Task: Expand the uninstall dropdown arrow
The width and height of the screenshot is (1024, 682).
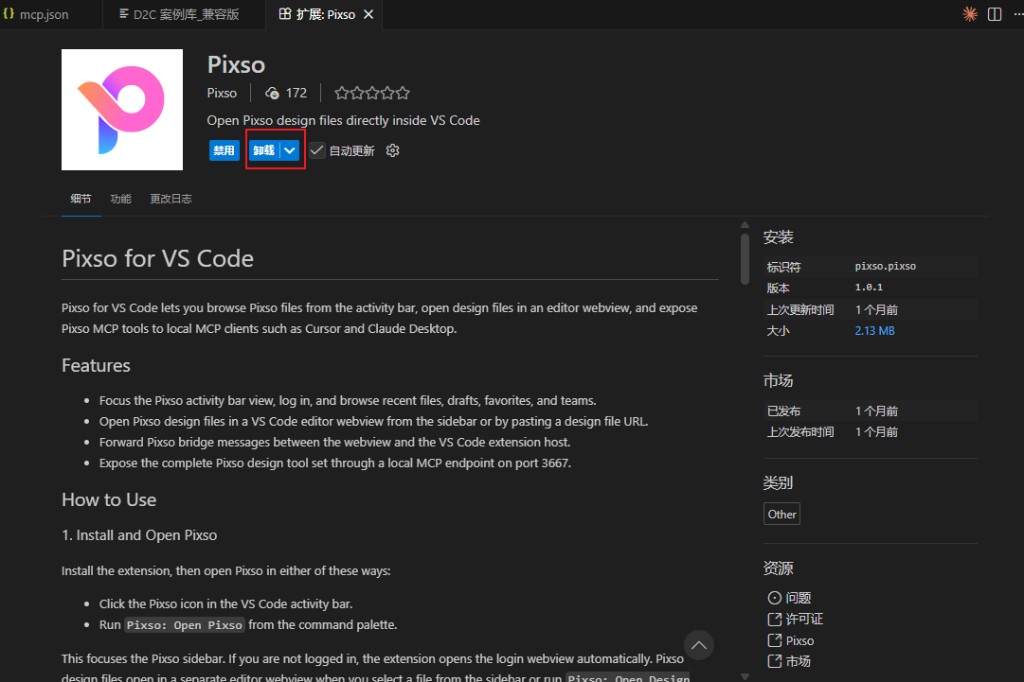Action: click(290, 150)
